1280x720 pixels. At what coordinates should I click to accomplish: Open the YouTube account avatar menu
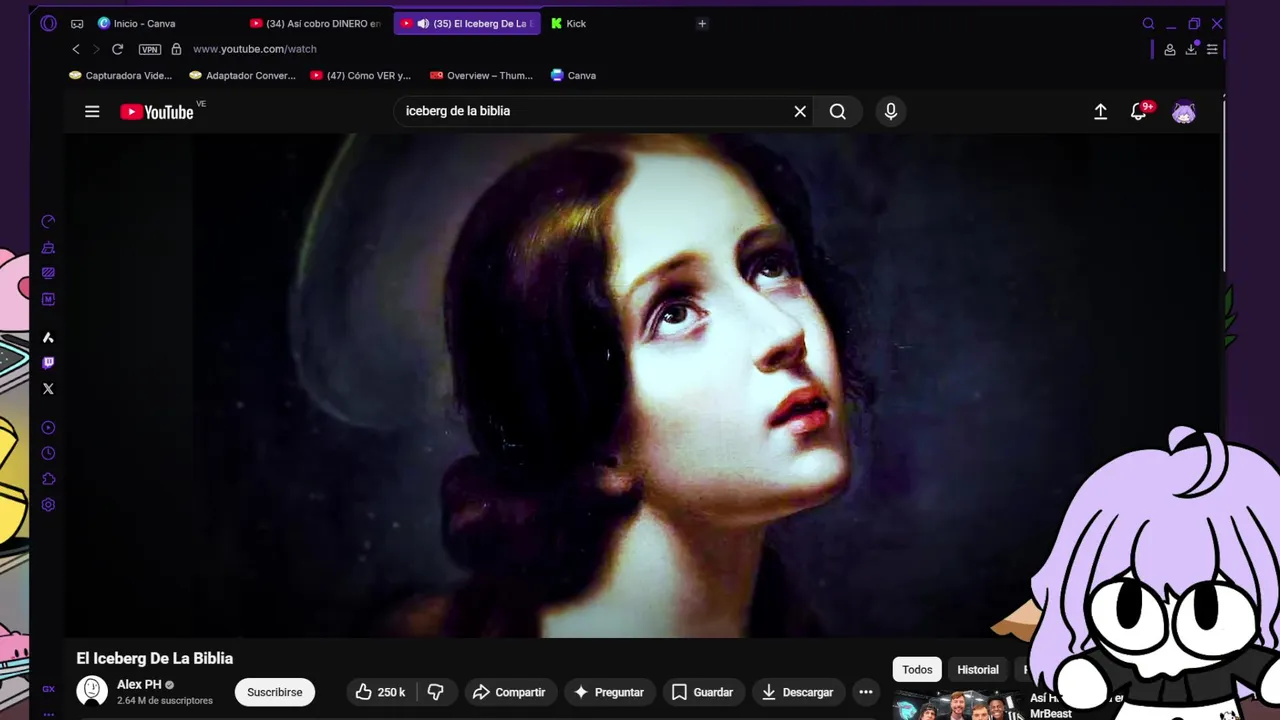pos(1184,112)
